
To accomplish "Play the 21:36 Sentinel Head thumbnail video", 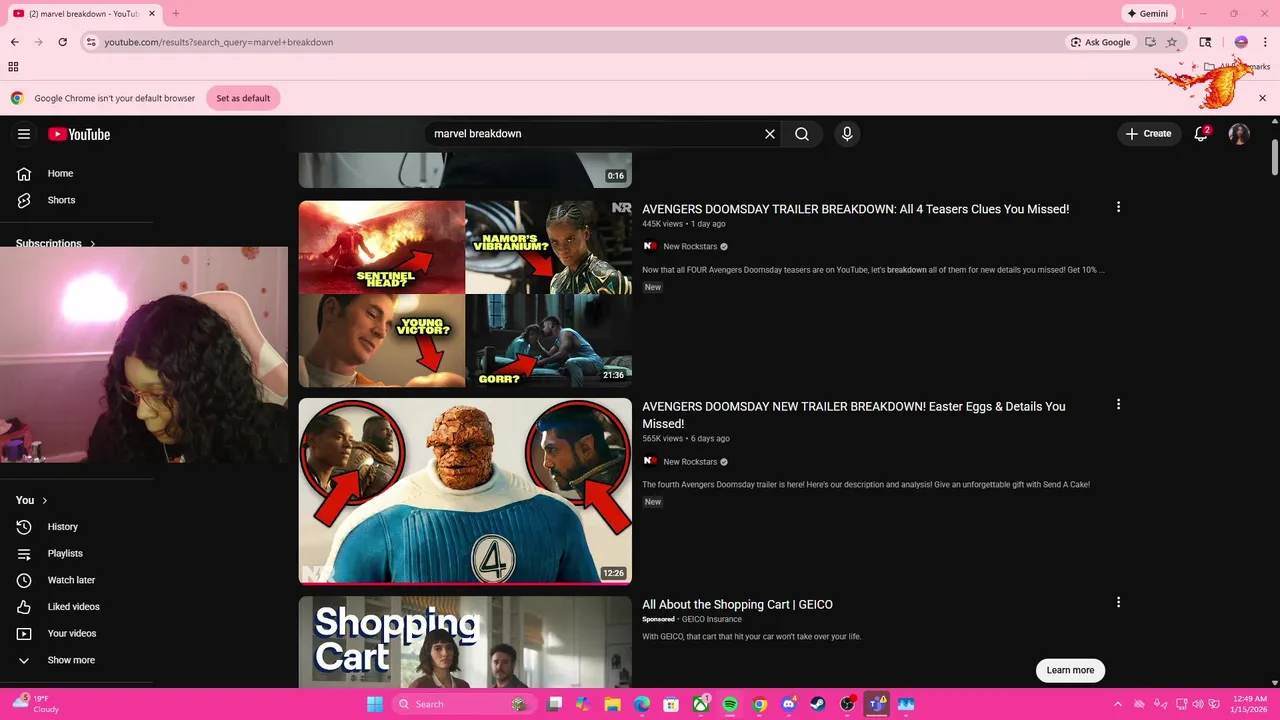I will (465, 294).
